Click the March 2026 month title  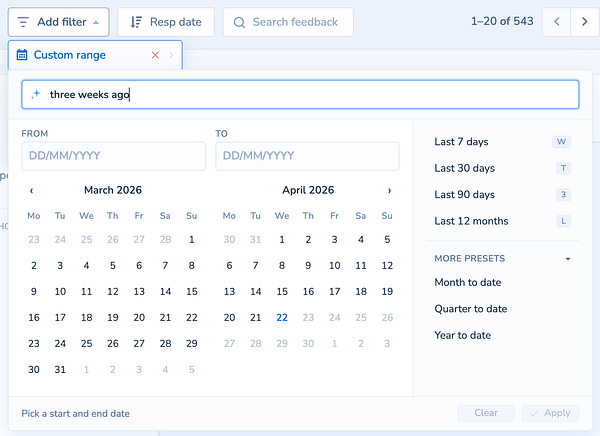tap(113, 190)
